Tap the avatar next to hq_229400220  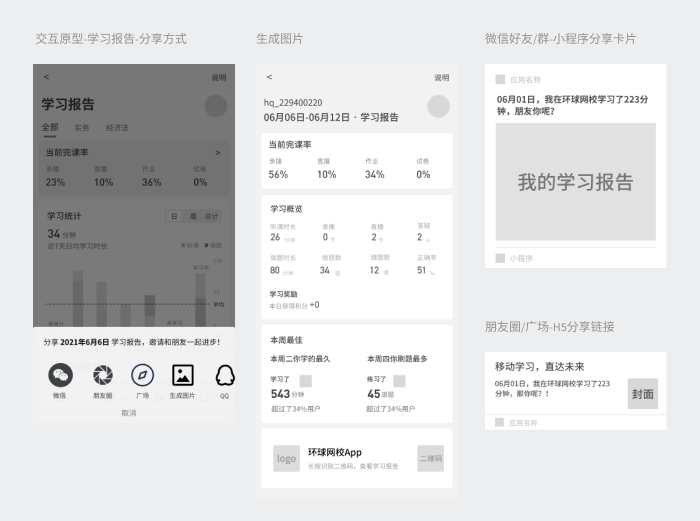click(438, 106)
